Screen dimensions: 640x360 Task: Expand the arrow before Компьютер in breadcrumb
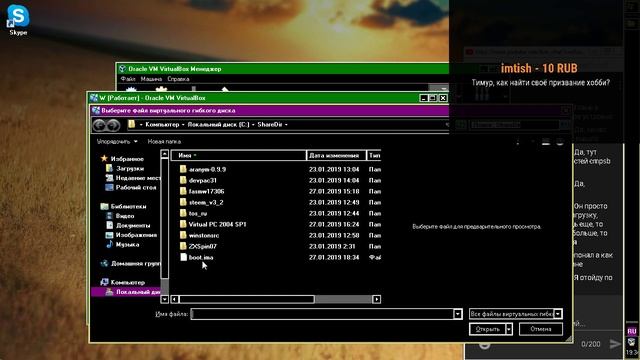point(141,124)
